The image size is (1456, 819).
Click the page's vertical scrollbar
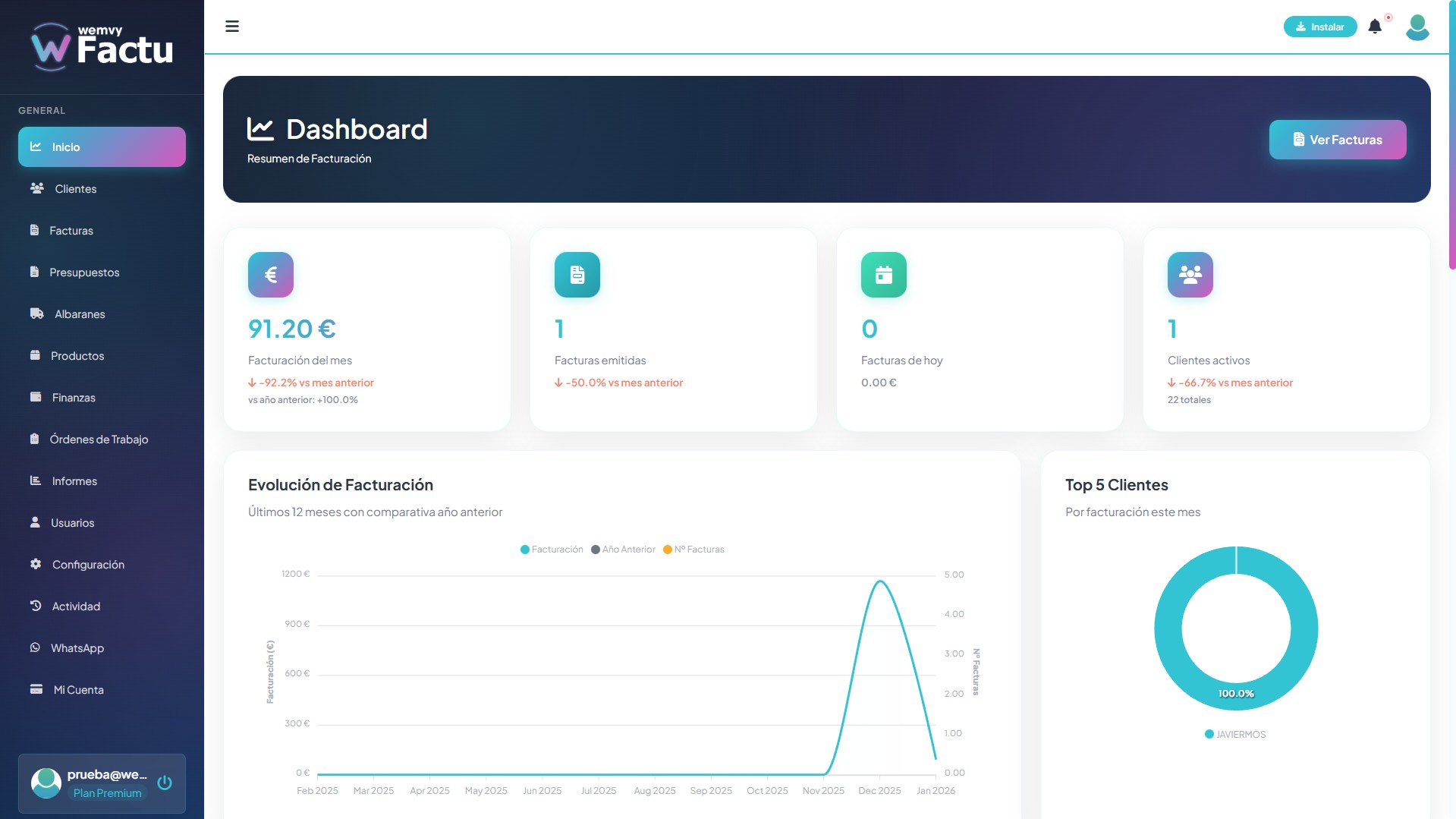click(x=1452, y=152)
